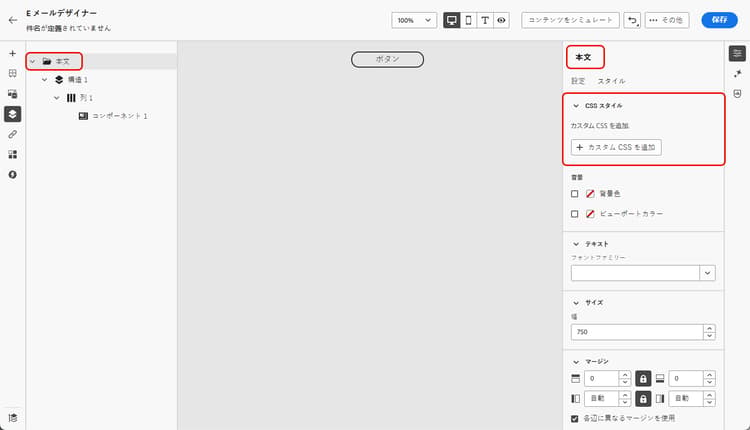
Task: Open the フォントファミリー dropdown arrow
Action: pos(707,273)
